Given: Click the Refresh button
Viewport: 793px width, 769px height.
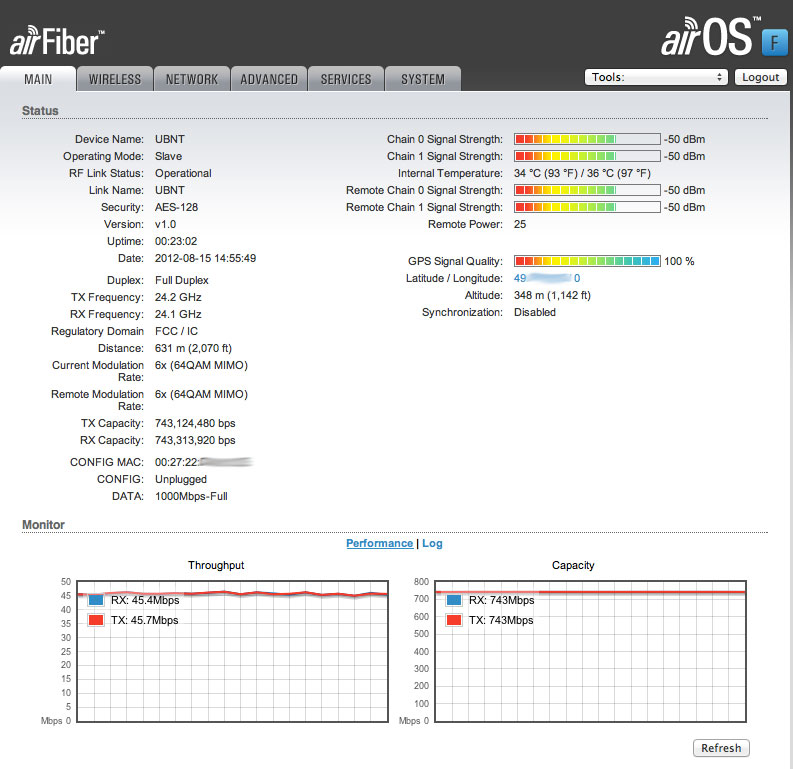Looking at the screenshot, I should click(721, 748).
